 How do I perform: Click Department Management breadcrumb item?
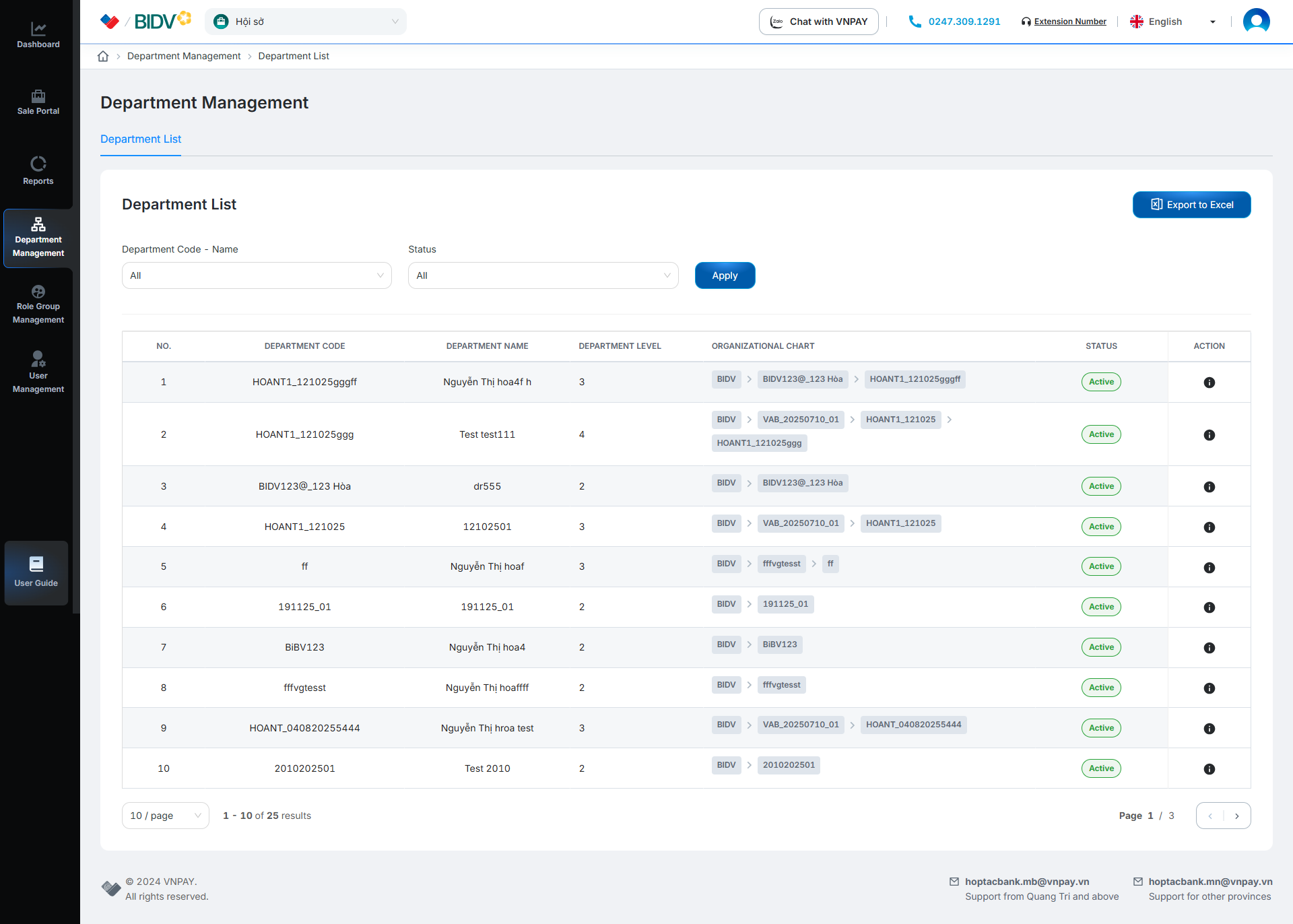(184, 56)
